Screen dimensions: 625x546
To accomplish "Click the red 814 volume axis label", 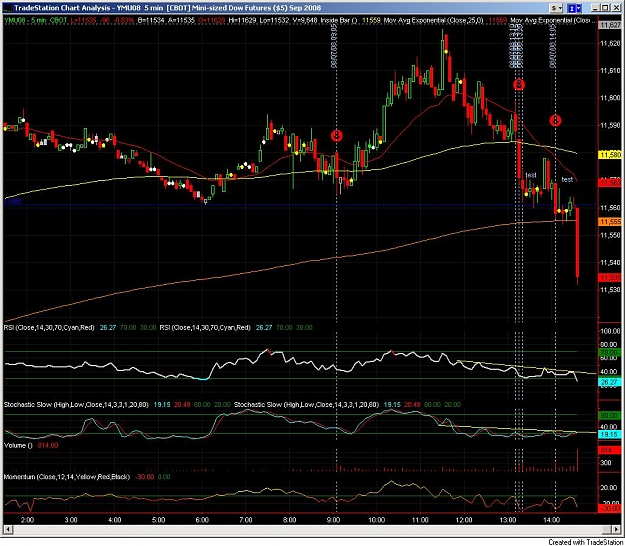I will pyautogui.click(x=610, y=450).
